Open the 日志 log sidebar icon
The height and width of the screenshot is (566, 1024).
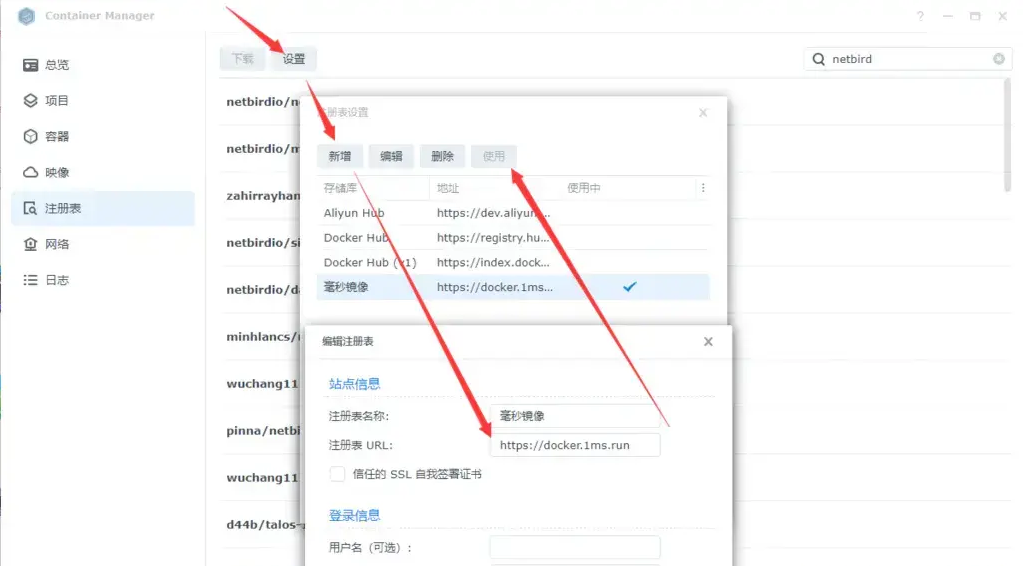click(x=30, y=280)
